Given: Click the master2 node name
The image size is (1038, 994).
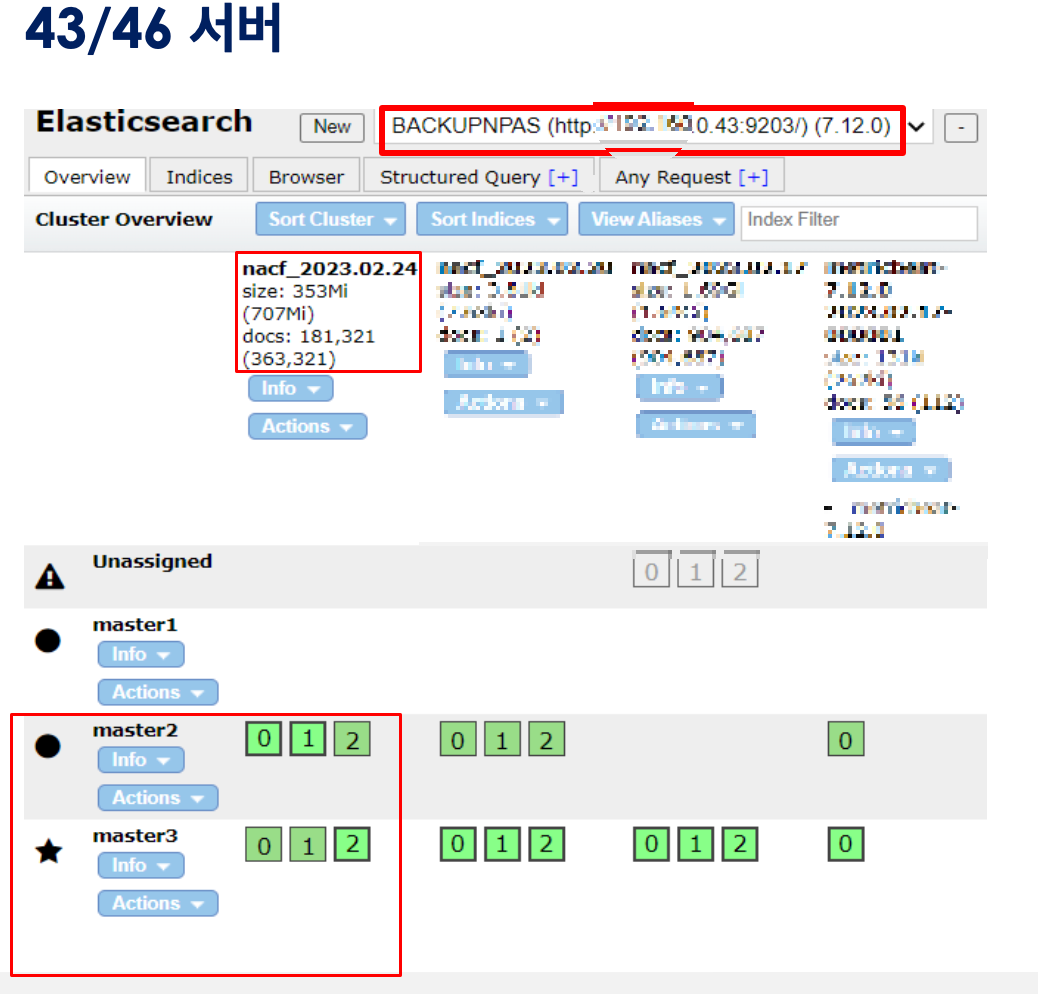Looking at the screenshot, I should (x=135, y=731).
